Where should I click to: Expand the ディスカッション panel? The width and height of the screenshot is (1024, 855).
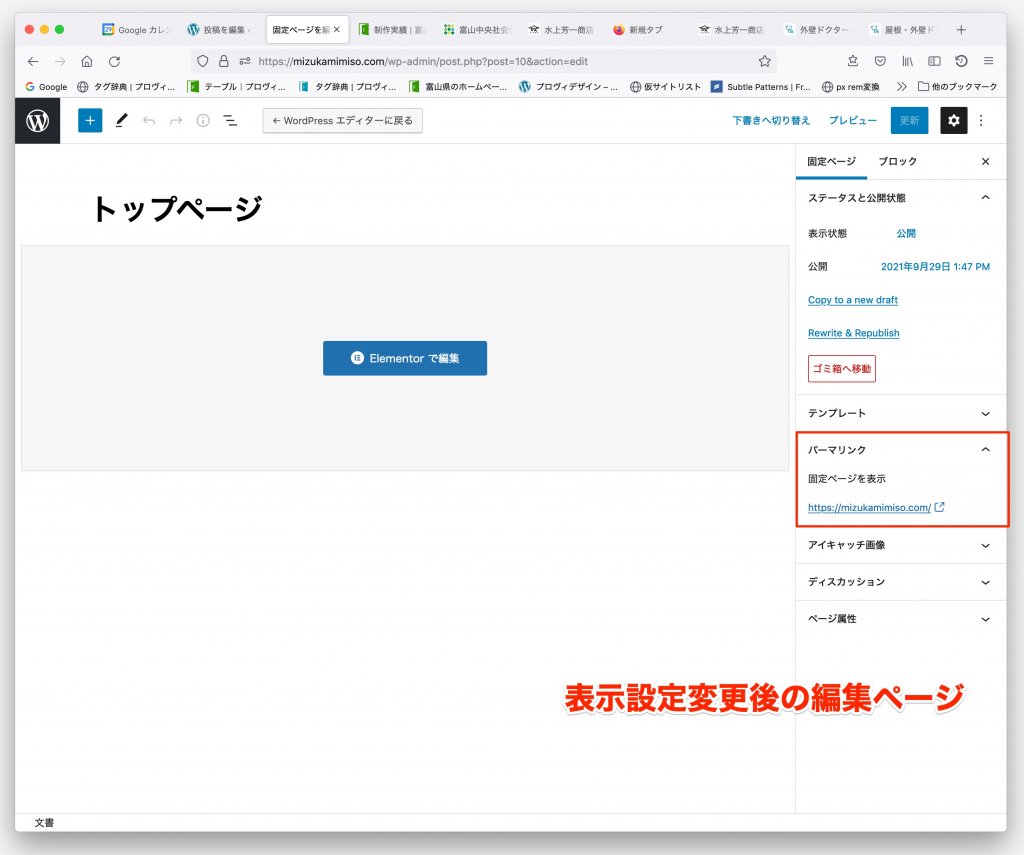pyautogui.click(x=985, y=582)
